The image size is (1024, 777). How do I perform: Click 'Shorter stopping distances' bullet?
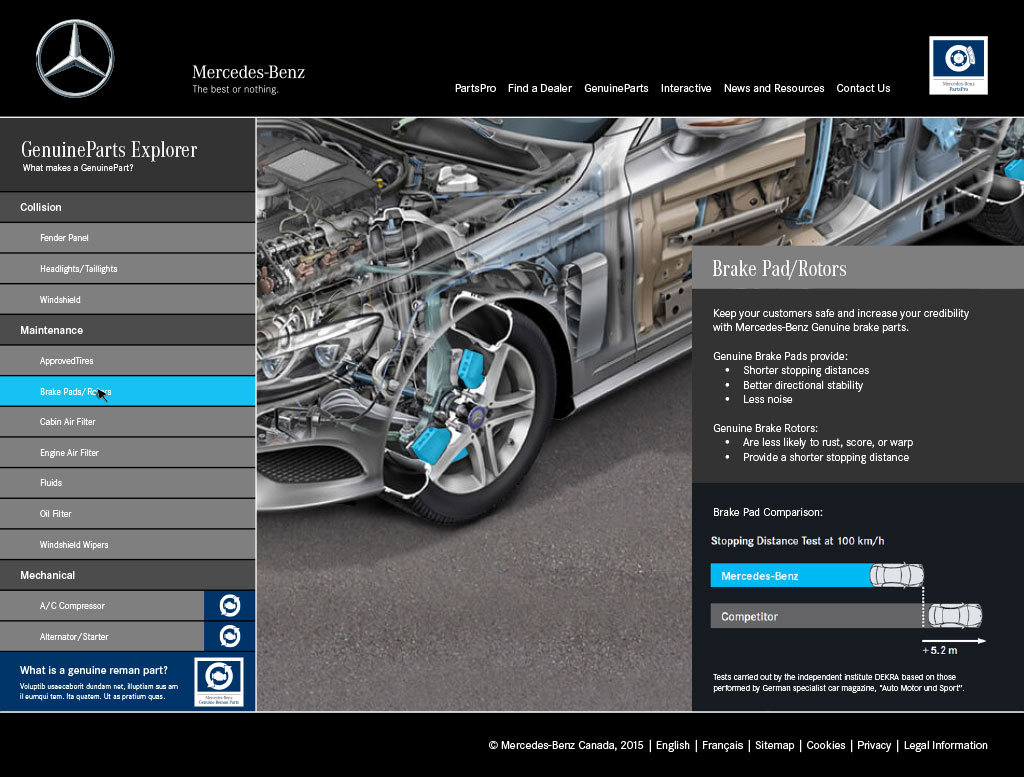click(806, 370)
